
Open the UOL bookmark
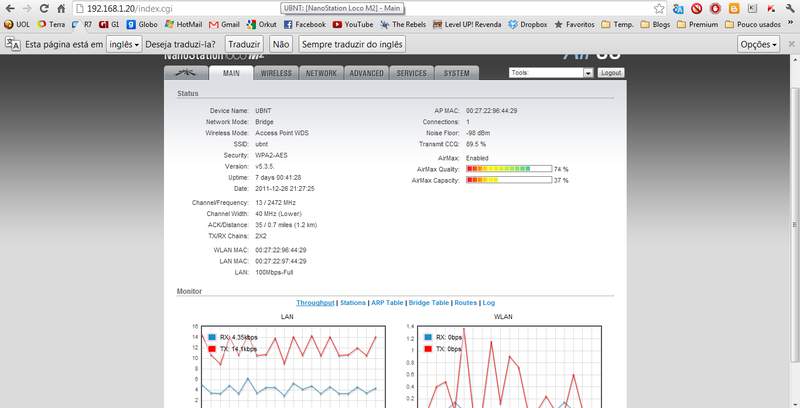(17, 24)
